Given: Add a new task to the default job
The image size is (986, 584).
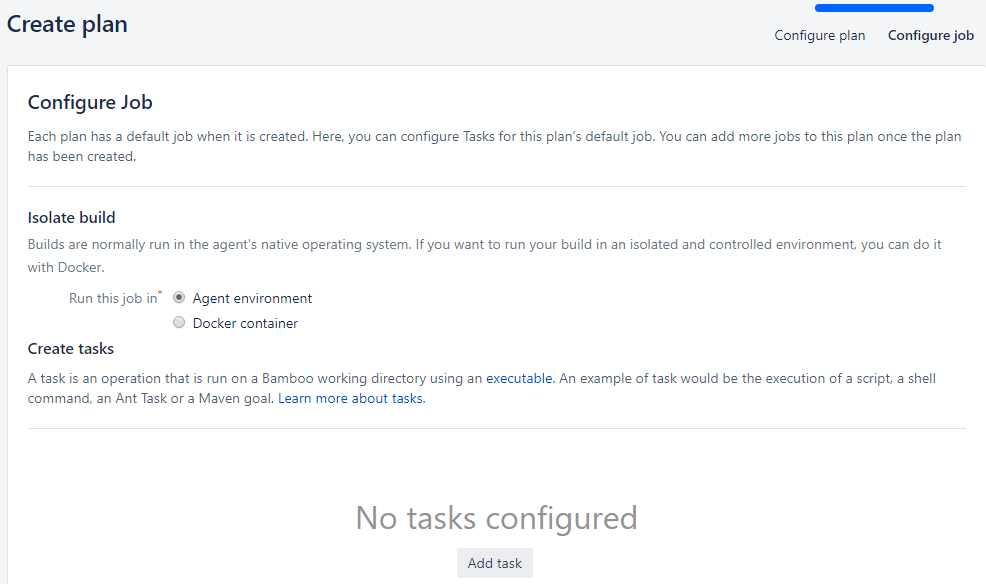Looking at the screenshot, I should 494,562.
